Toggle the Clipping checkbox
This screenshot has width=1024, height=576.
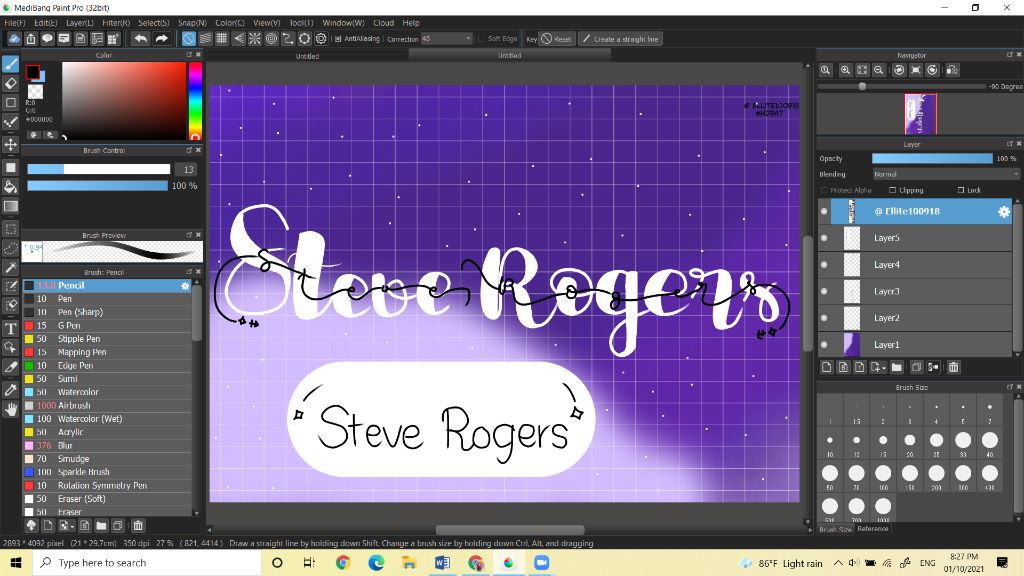(893, 190)
